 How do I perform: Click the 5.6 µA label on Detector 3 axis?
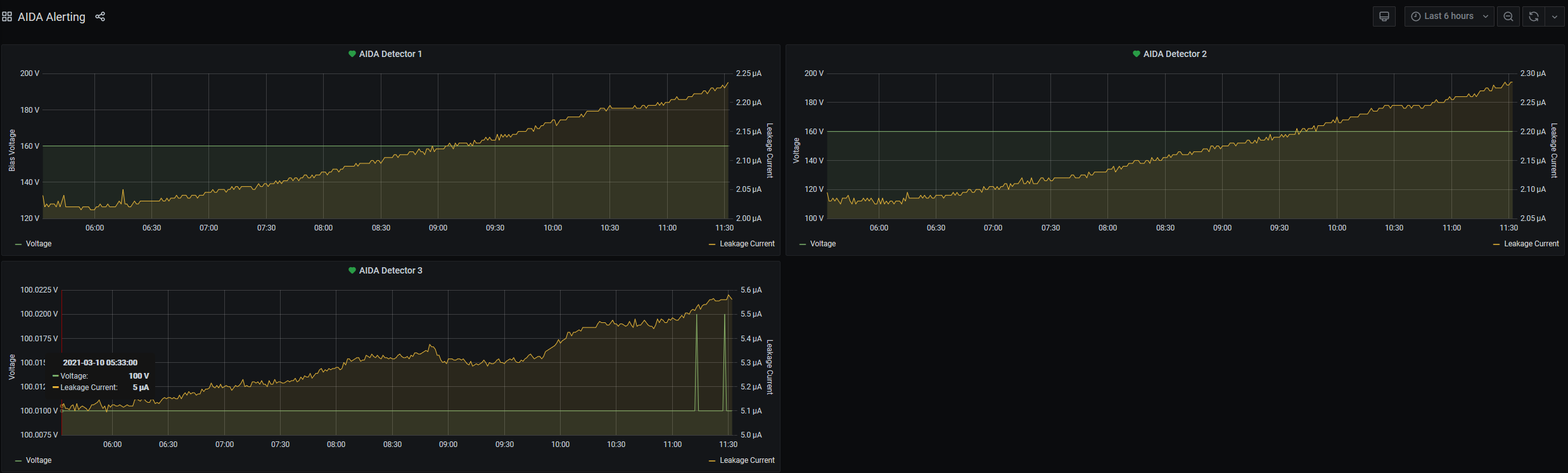(x=751, y=290)
